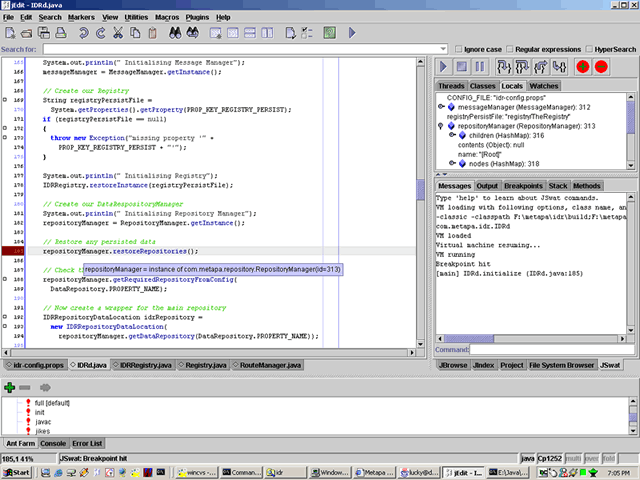Click the red circle with the minus sign

click(x=600, y=67)
